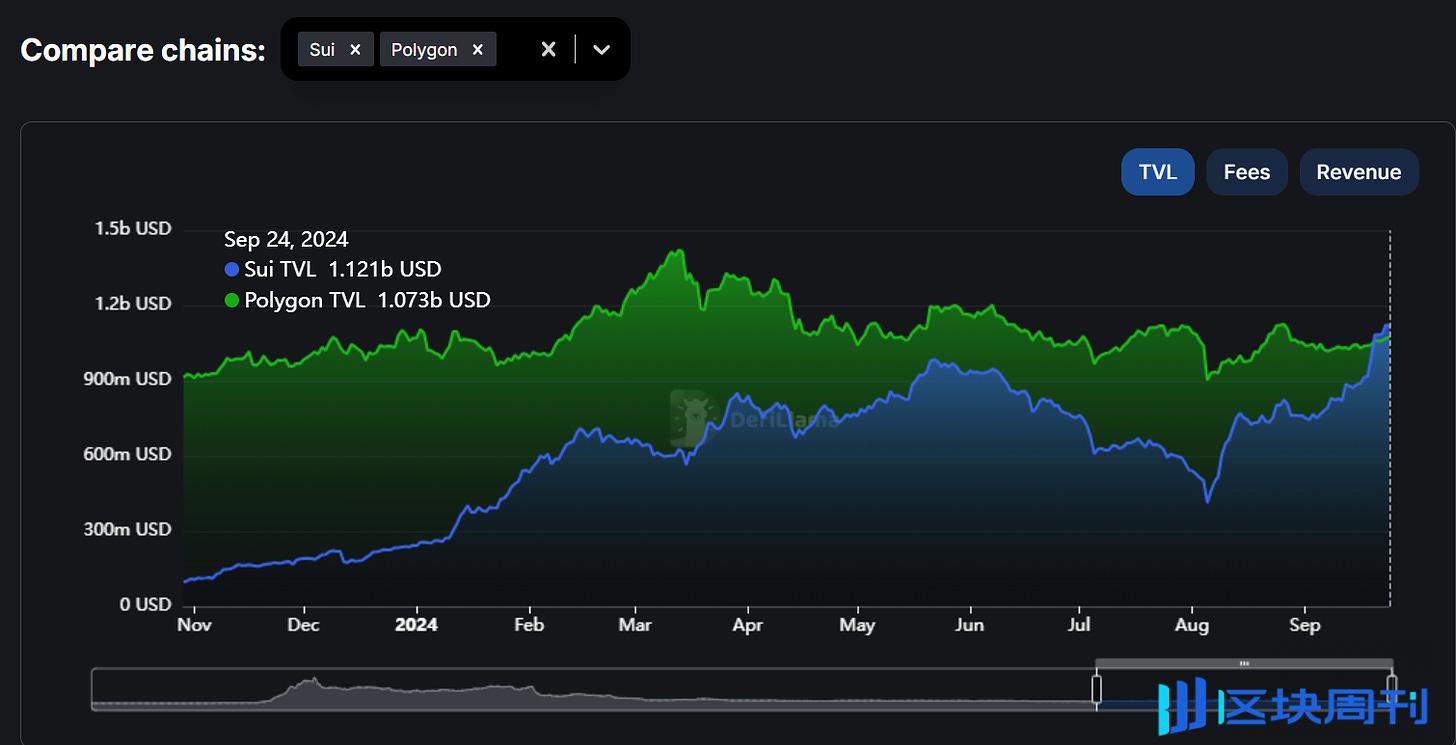Click the Polygon TVL legend dot
Image resolution: width=1456 pixels, height=745 pixels.
tap(232, 300)
